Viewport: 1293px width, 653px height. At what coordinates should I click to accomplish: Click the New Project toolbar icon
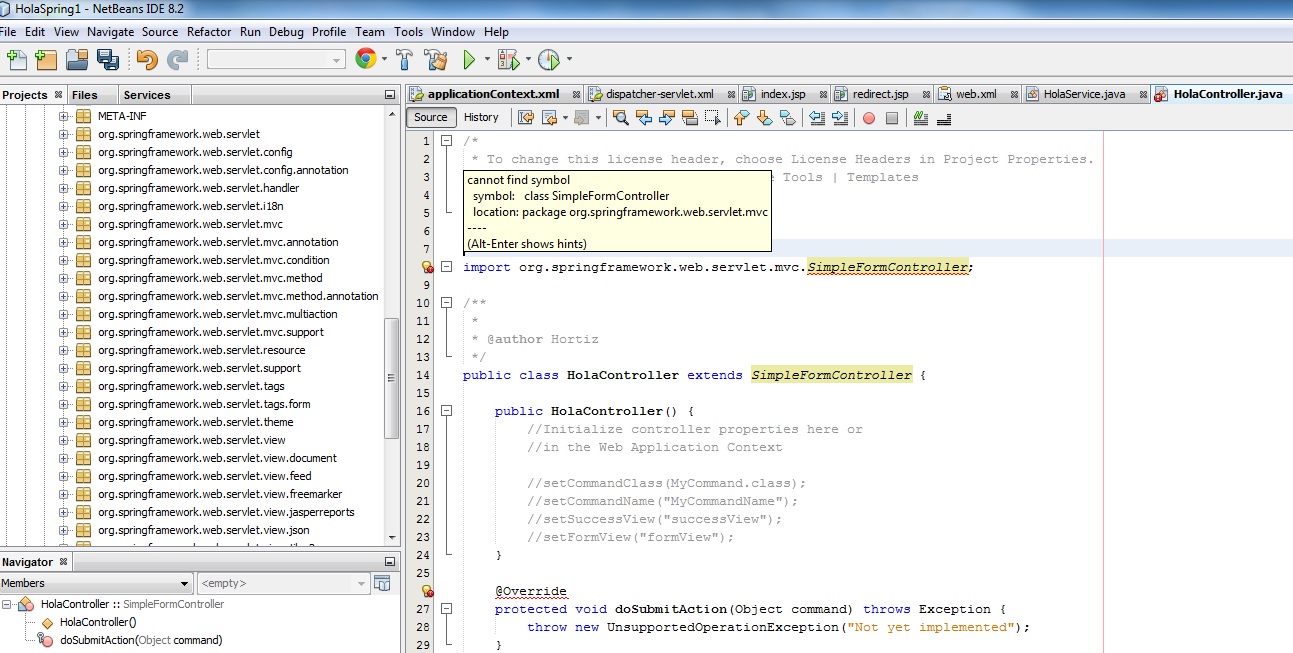coord(46,60)
